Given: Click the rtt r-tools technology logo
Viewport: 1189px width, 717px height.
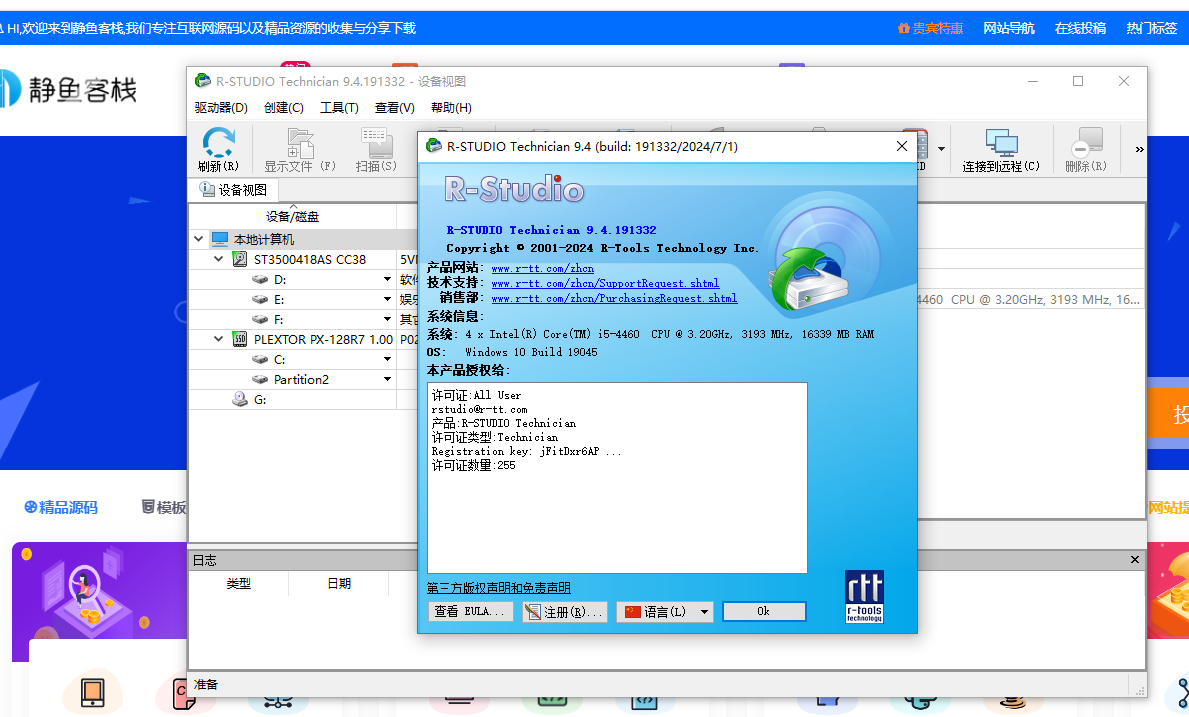Looking at the screenshot, I should 864,596.
